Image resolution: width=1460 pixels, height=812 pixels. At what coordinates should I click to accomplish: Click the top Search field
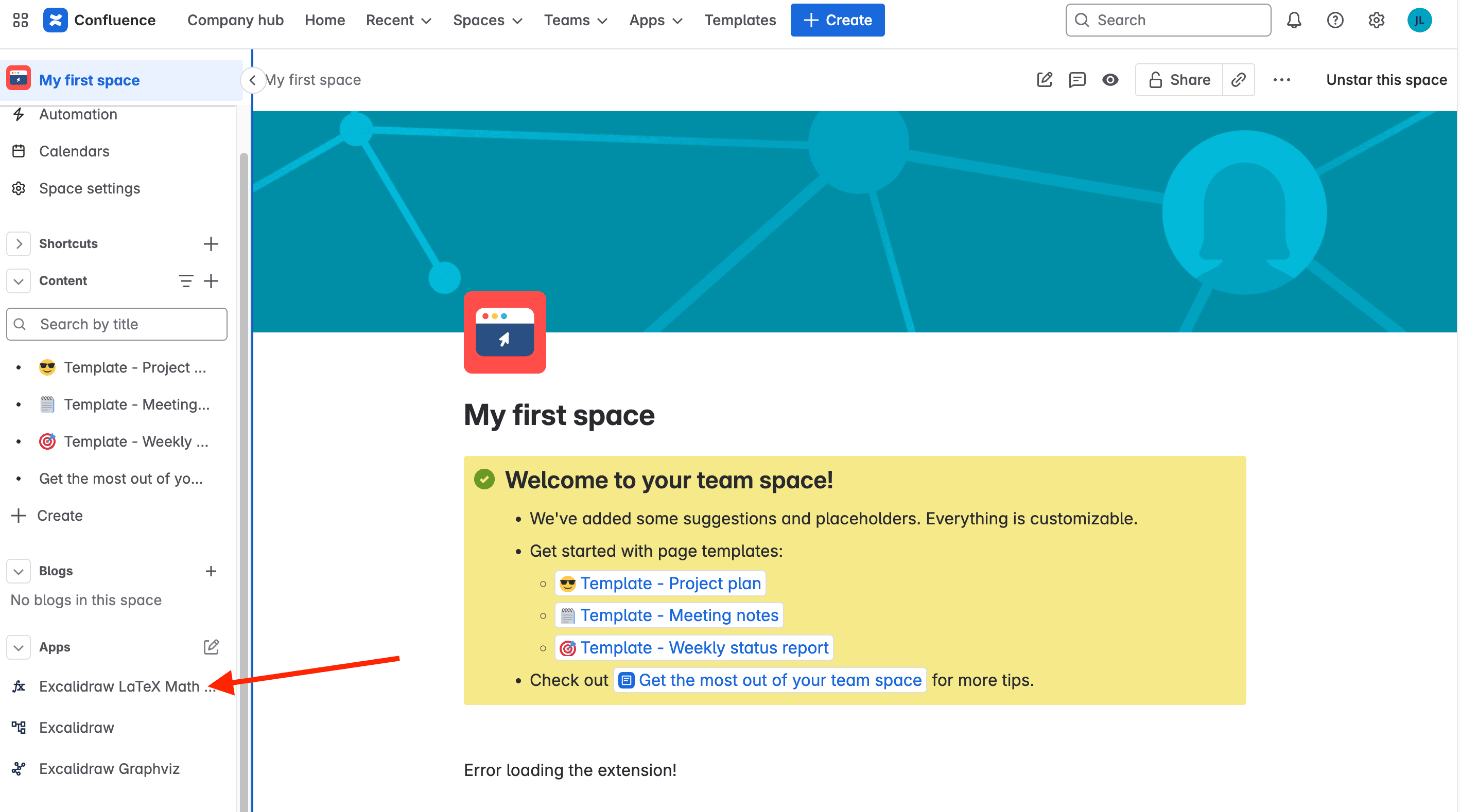(1168, 21)
